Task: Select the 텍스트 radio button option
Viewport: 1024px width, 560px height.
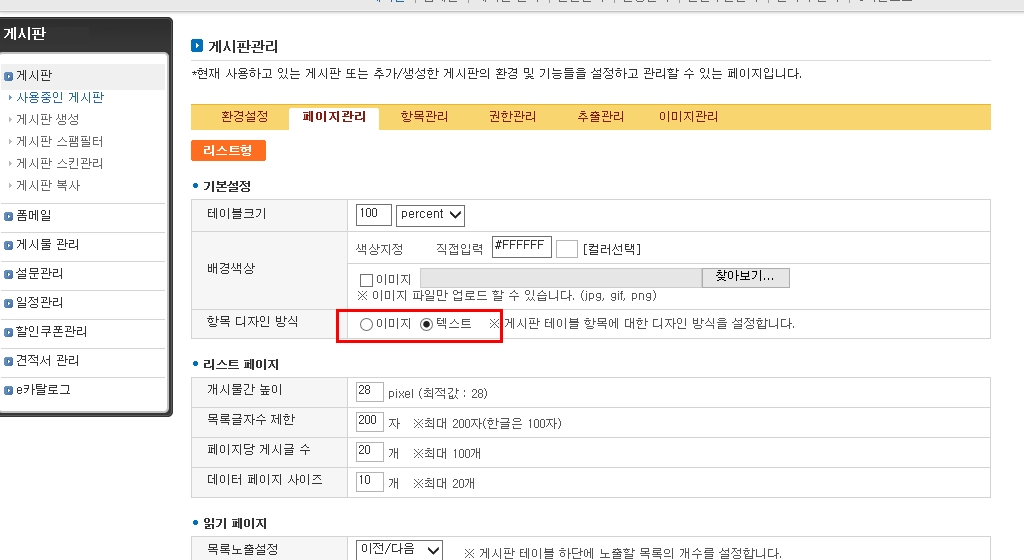Action: (x=427, y=324)
